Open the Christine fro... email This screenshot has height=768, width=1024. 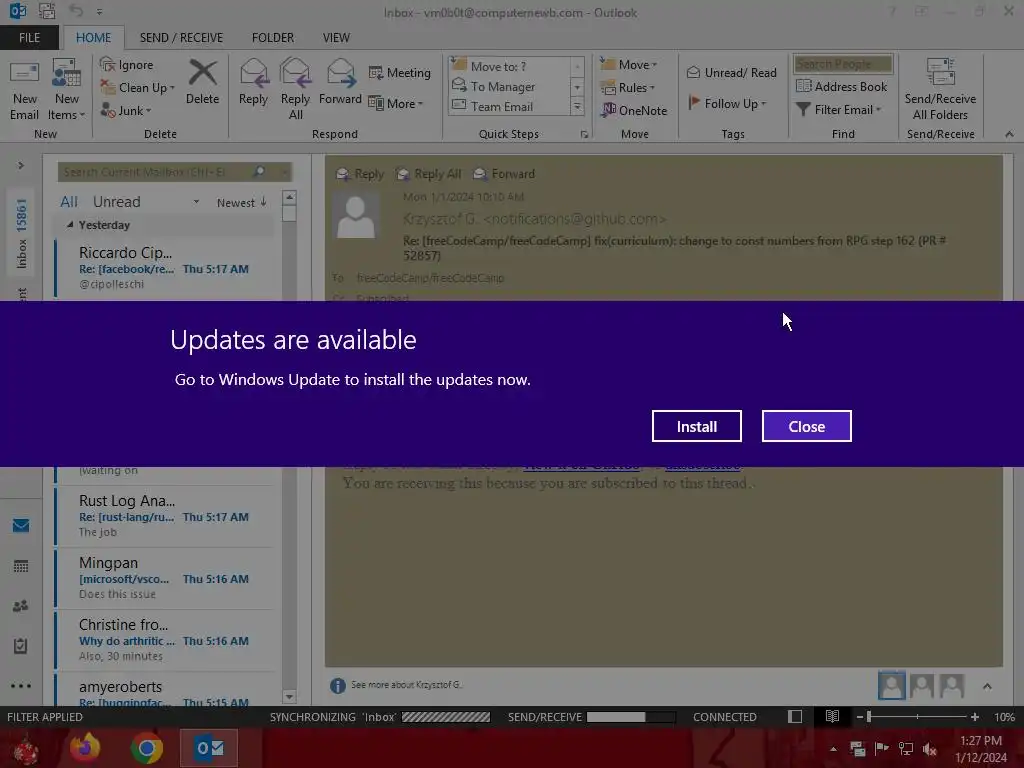click(164, 639)
